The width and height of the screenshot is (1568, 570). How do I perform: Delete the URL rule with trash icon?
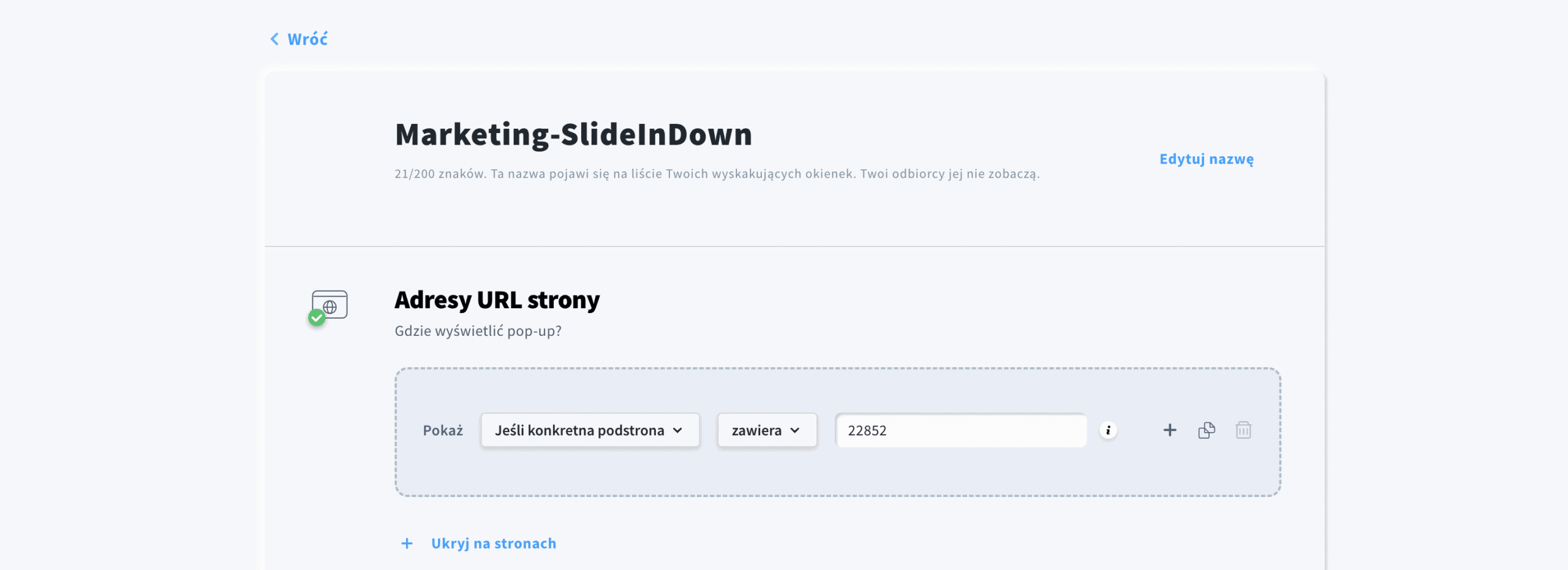coord(1243,430)
